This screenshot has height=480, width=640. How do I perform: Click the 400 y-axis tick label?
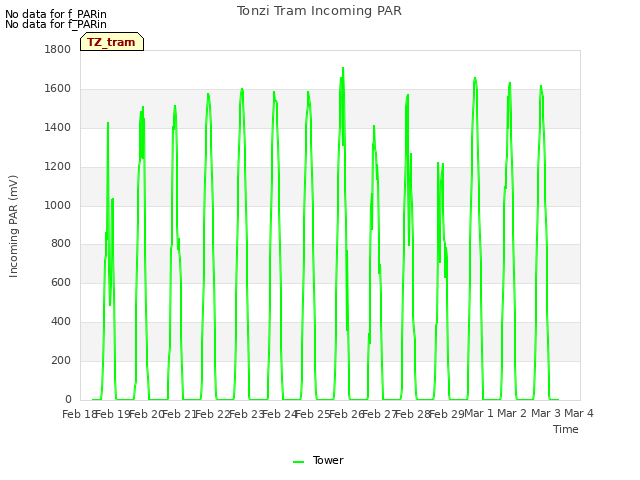coord(61,322)
